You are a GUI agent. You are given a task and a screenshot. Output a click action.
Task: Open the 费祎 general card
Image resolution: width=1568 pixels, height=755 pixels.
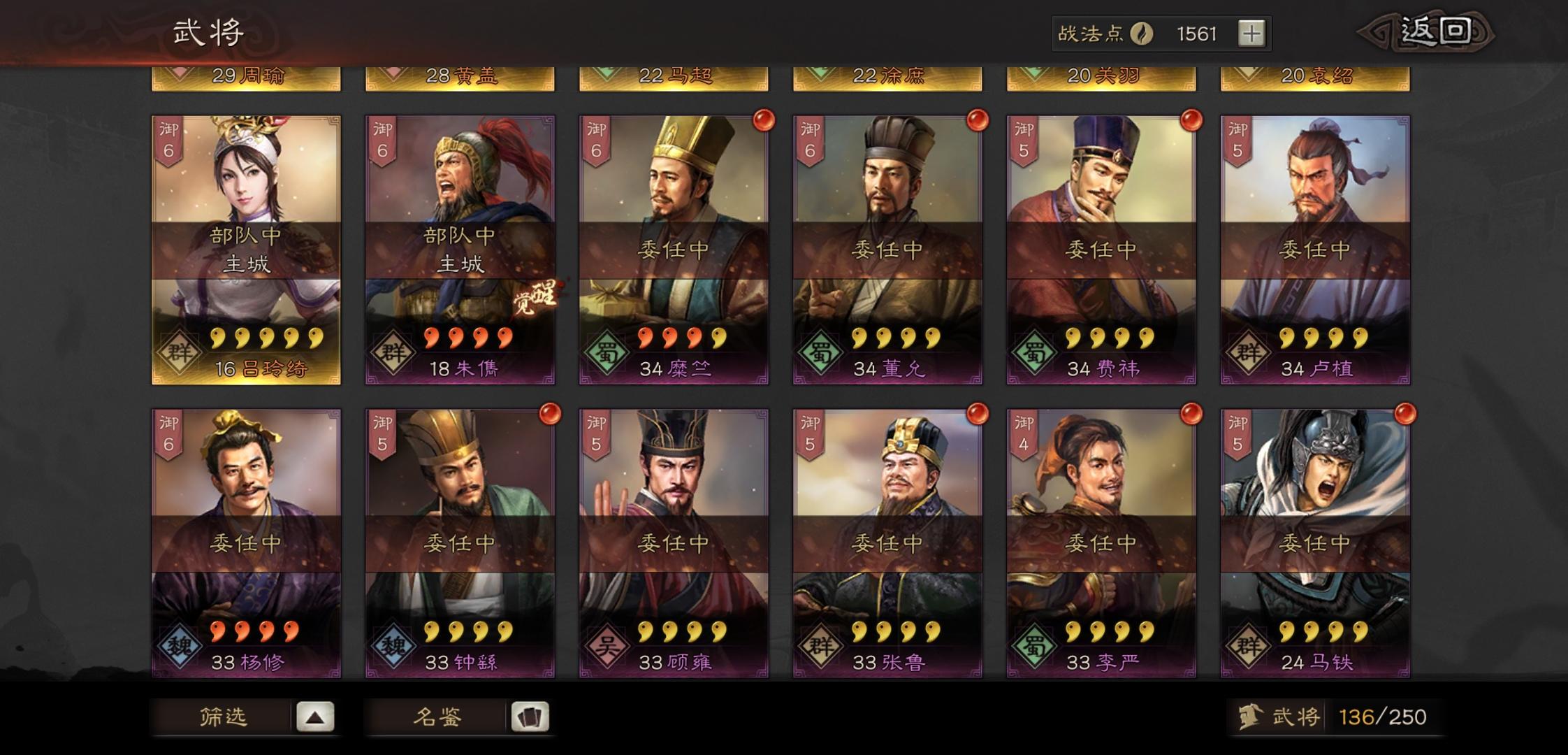point(1101,250)
